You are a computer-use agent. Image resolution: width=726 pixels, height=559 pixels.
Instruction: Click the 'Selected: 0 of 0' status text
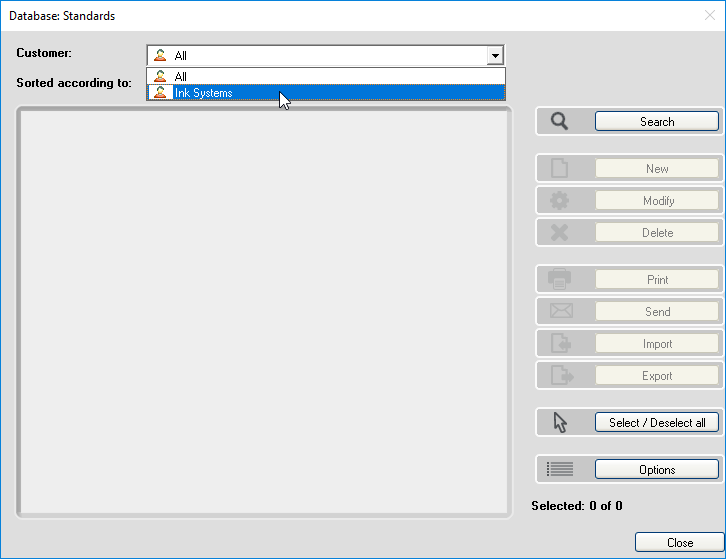(x=576, y=506)
